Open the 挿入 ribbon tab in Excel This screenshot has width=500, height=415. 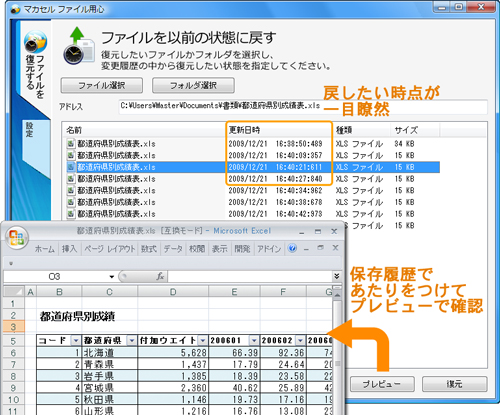click(x=69, y=249)
